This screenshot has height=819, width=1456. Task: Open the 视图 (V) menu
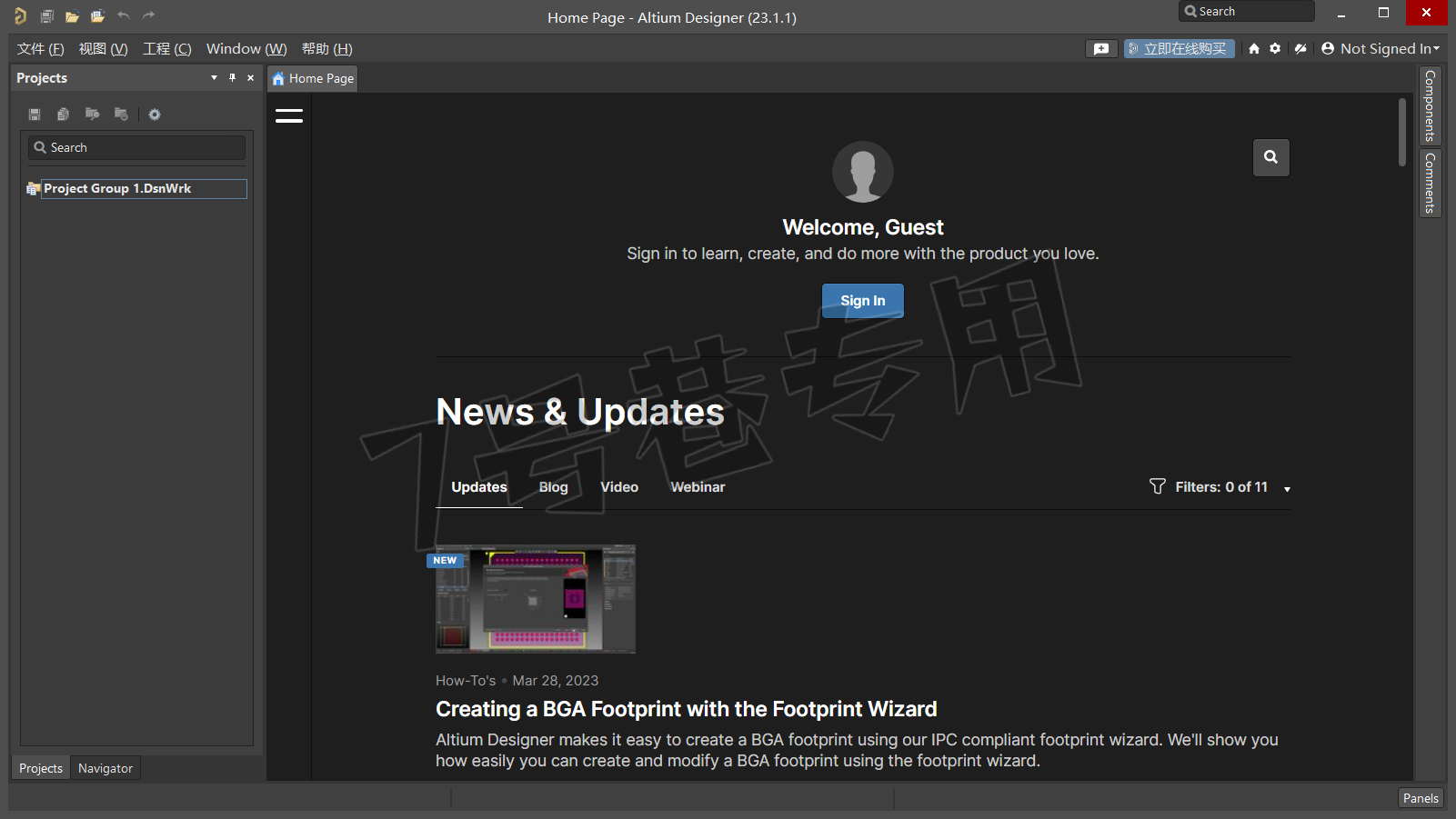(103, 49)
